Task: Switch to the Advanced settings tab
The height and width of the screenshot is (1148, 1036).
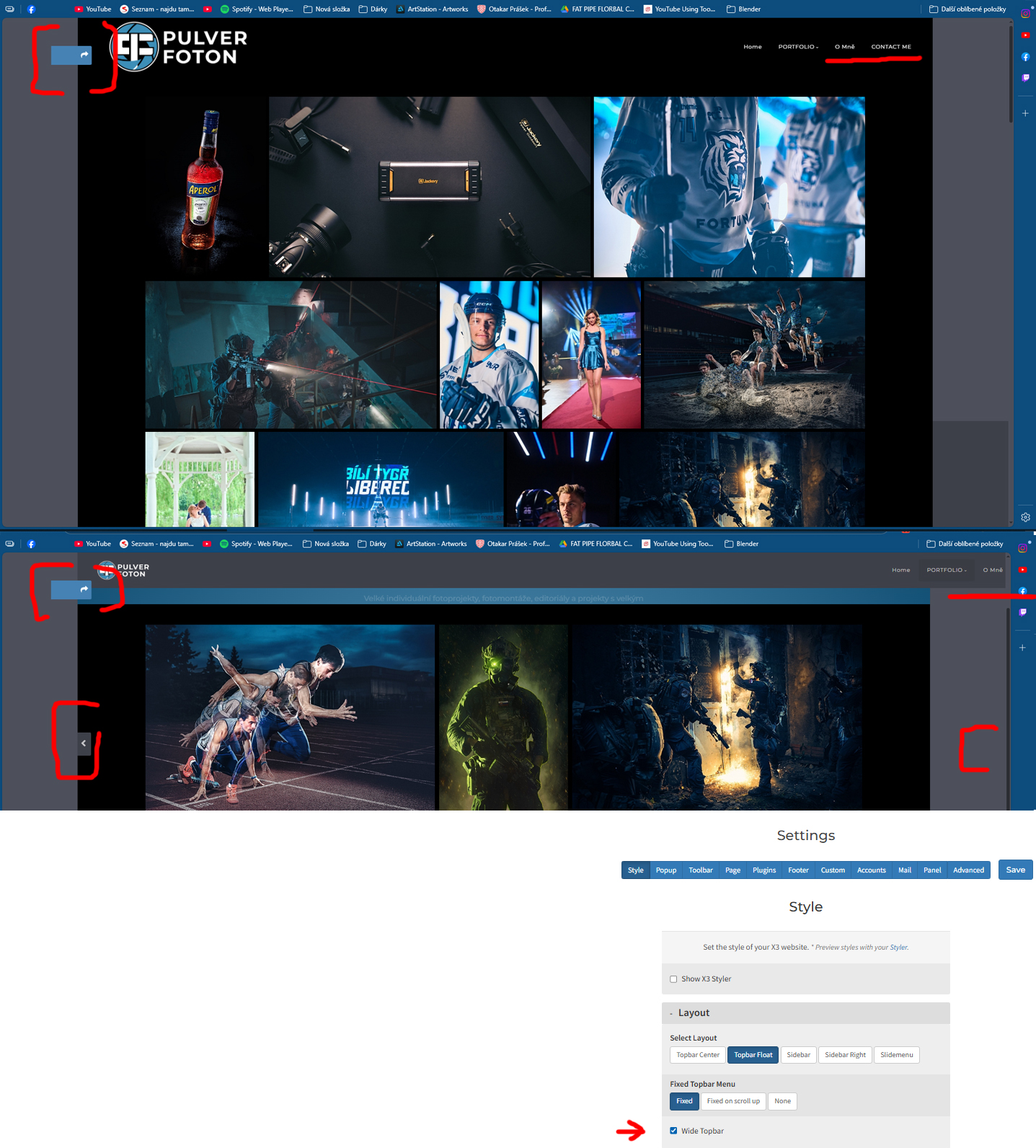Action: click(968, 870)
